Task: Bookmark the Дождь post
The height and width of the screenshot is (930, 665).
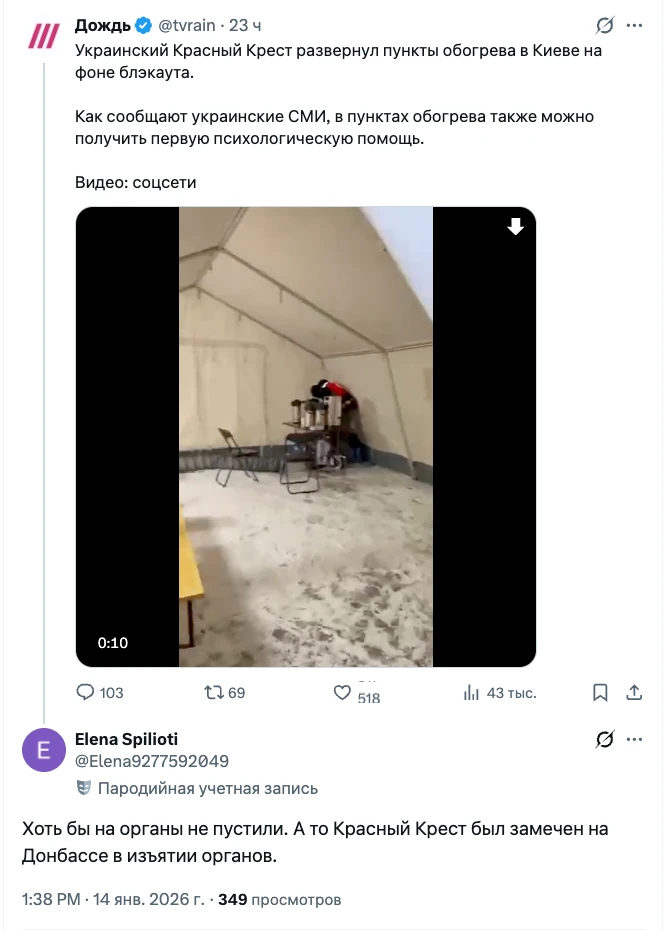Action: [x=600, y=692]
